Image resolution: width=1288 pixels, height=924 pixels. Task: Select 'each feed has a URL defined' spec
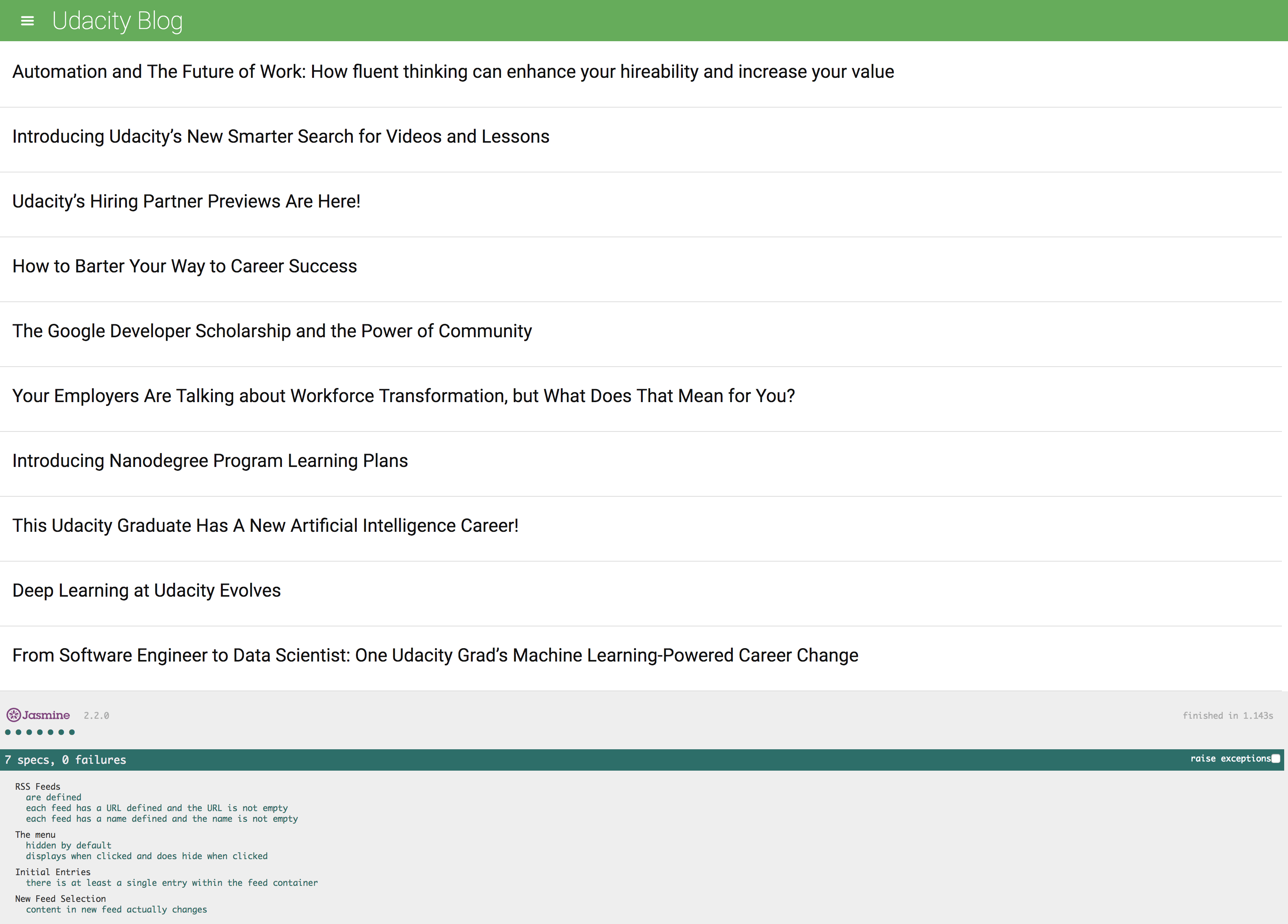tap(157, 808)
